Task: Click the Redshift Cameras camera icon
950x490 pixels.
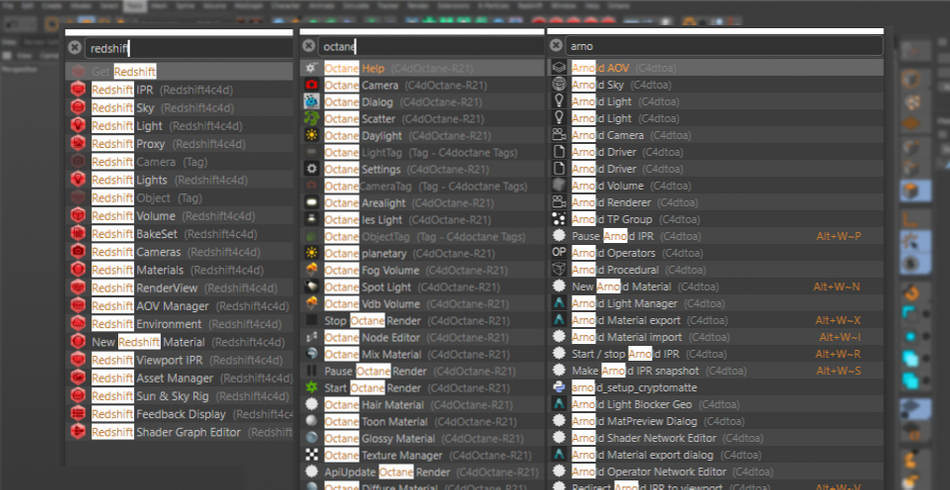Action: pyautogui.click(x=78, y=251)
